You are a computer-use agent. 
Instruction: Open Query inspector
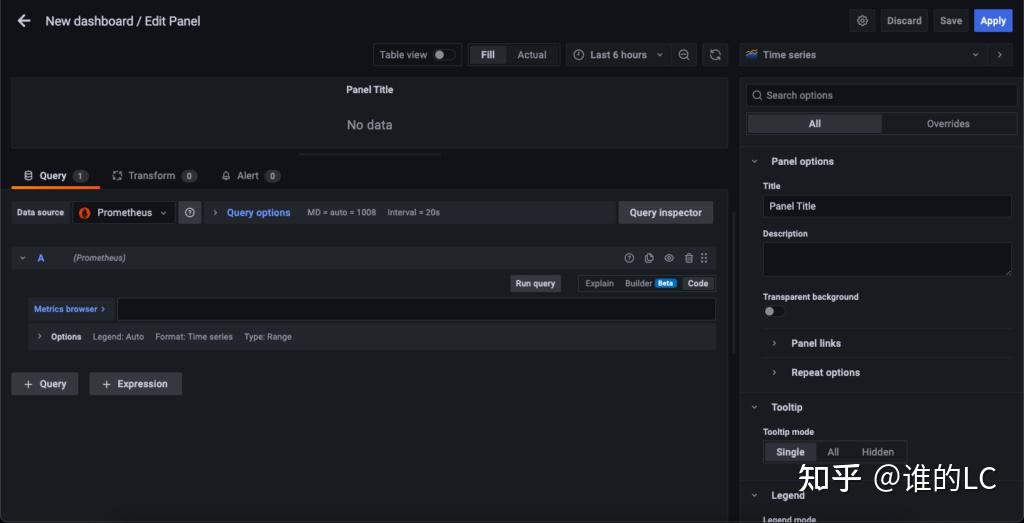pos(665,213)
